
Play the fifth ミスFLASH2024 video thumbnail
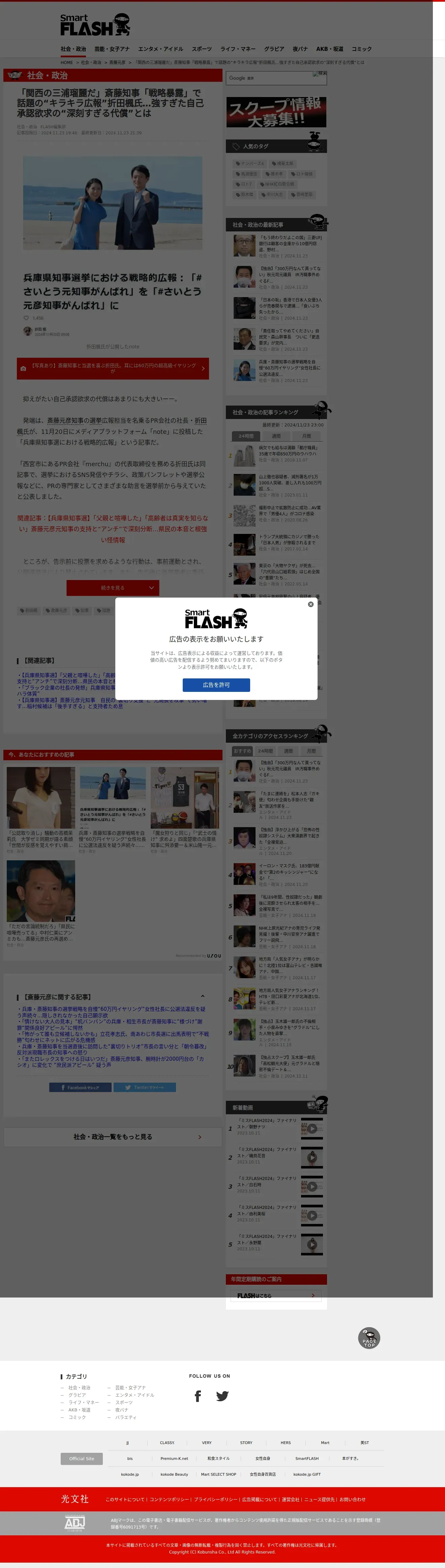click(x=311, y=1244)
